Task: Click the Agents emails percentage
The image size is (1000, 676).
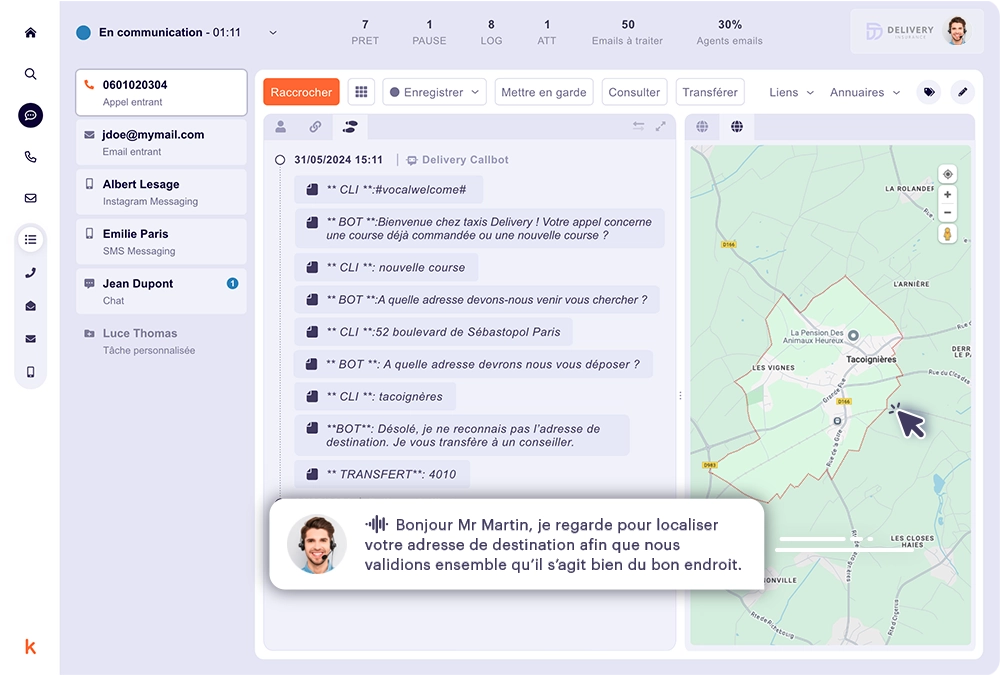Action: click(730, 32)
